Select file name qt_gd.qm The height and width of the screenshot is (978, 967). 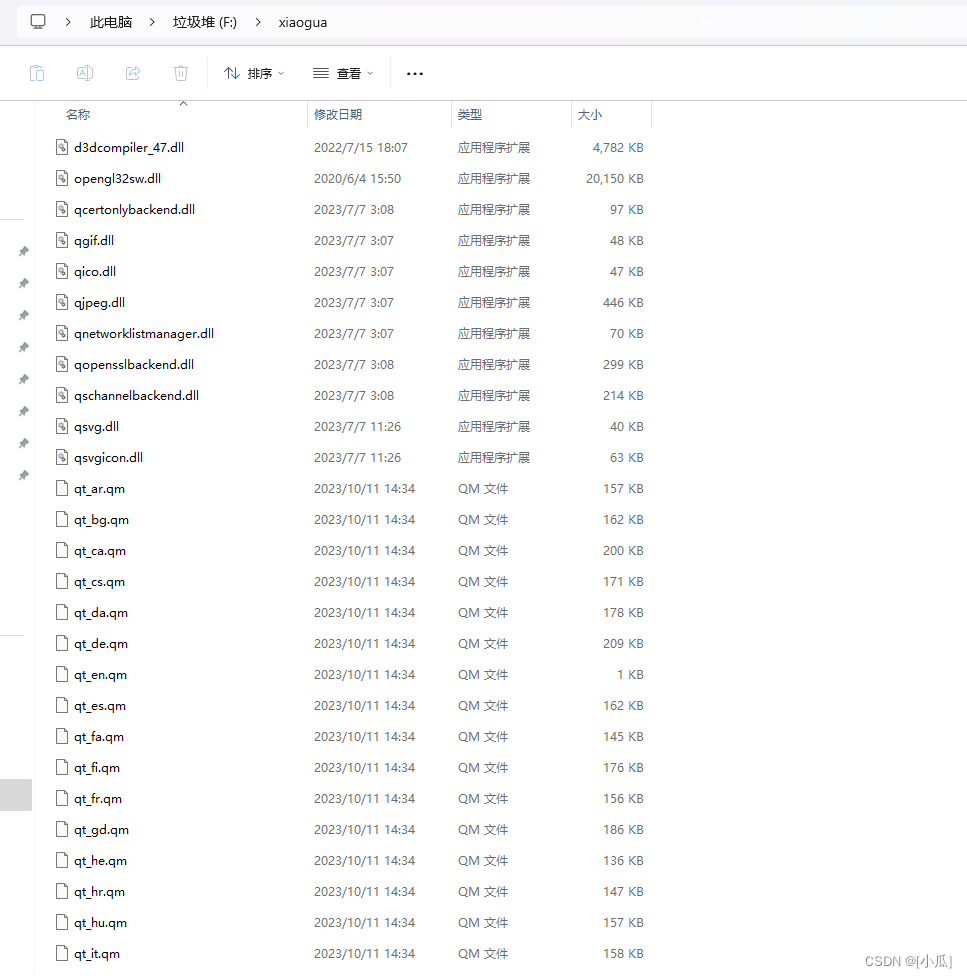(x=101, y=830)
